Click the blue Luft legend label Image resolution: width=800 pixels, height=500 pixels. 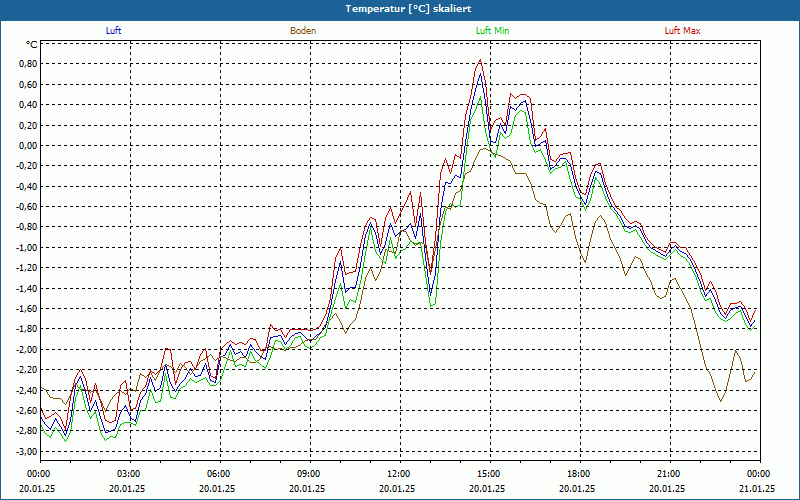113,31
